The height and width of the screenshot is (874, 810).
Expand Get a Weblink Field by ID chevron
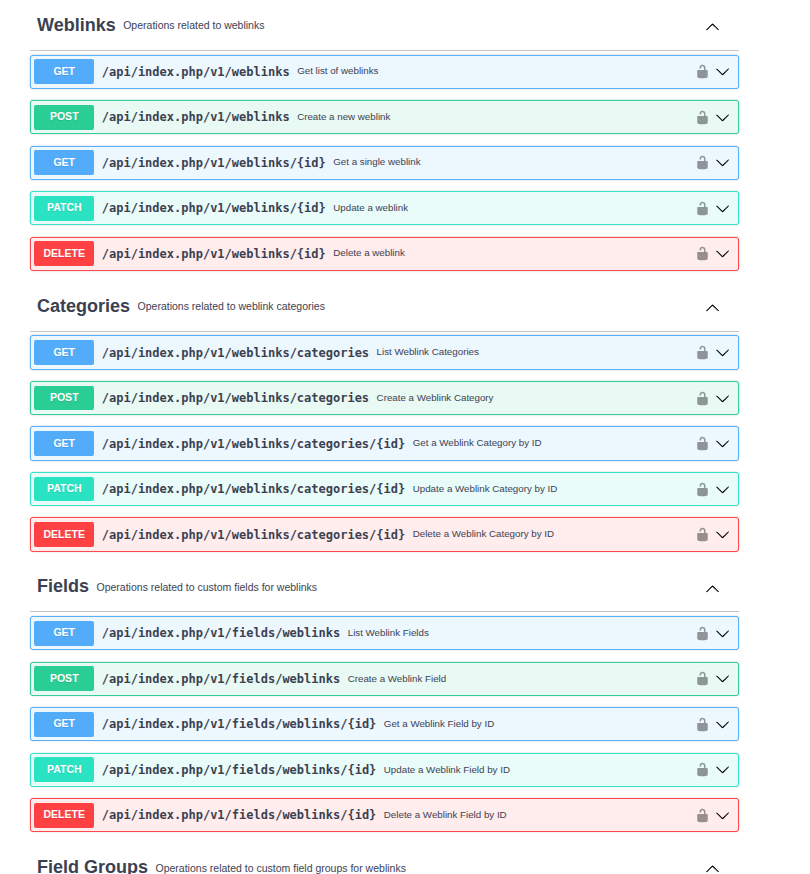[x=723, y=725]
